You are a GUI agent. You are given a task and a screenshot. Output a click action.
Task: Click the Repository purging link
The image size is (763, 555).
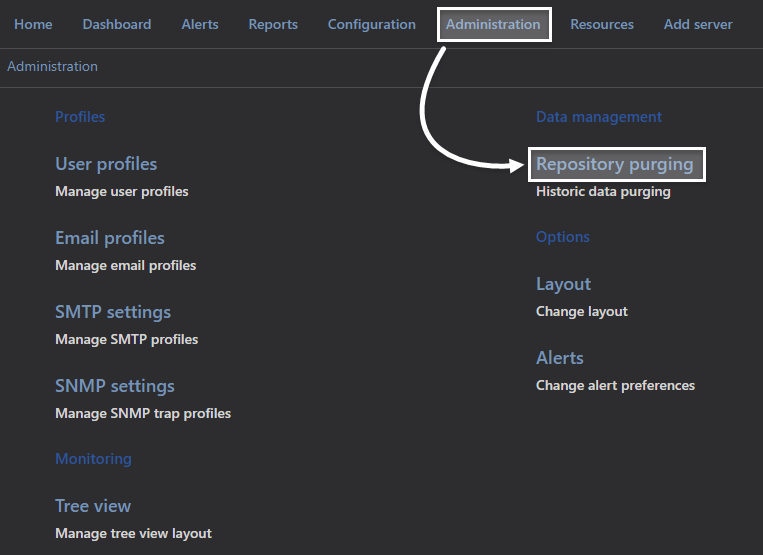(615, 164)
